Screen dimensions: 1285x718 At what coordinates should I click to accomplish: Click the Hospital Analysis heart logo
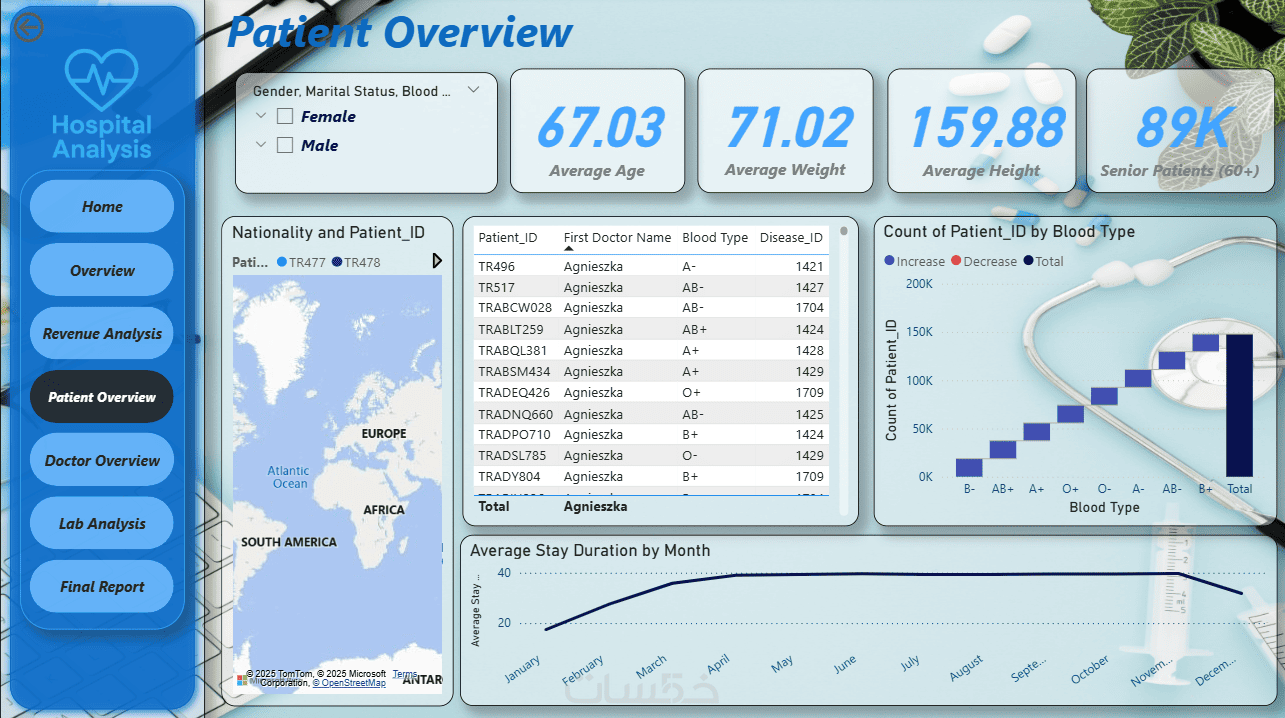[101, 80]
